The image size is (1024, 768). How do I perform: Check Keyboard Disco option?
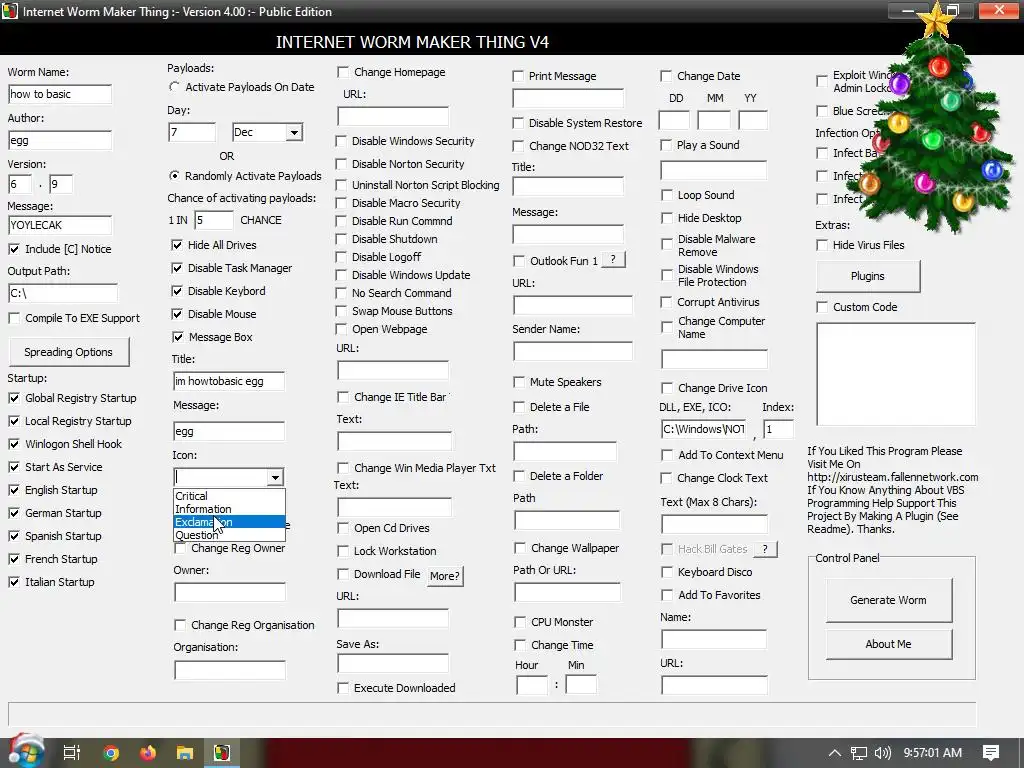pos(667,572)
